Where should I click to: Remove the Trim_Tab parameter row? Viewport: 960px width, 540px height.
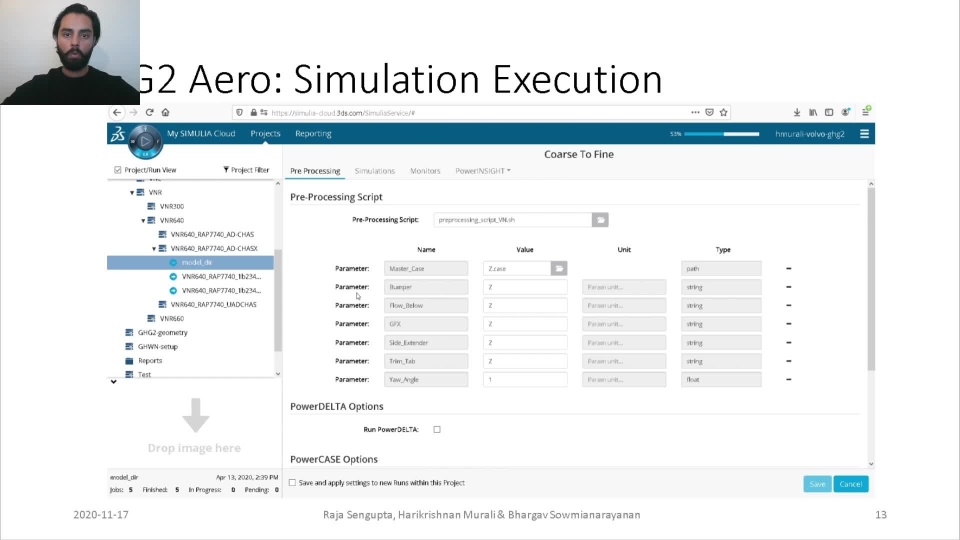(789, 361)
